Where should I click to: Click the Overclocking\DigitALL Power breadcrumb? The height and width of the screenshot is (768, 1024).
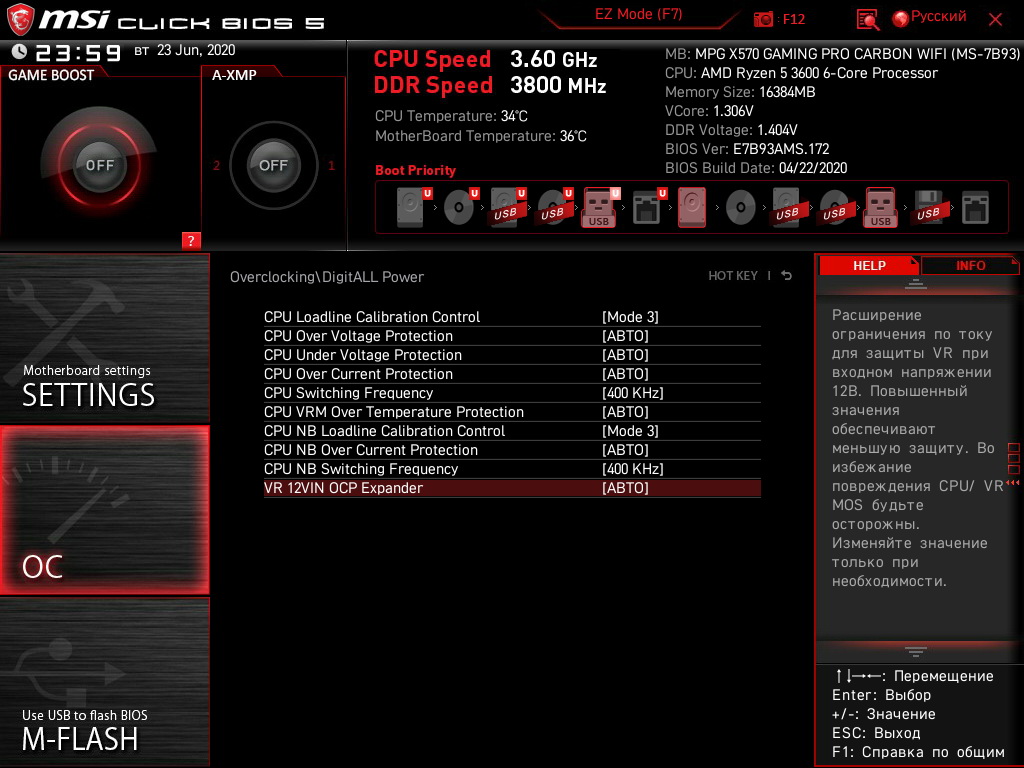[327, 276]
